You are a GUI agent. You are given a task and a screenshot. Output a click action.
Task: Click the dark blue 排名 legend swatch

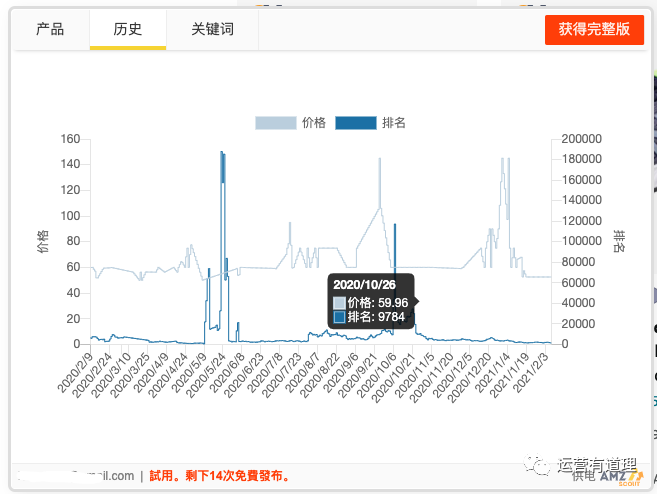pos(355,123)
